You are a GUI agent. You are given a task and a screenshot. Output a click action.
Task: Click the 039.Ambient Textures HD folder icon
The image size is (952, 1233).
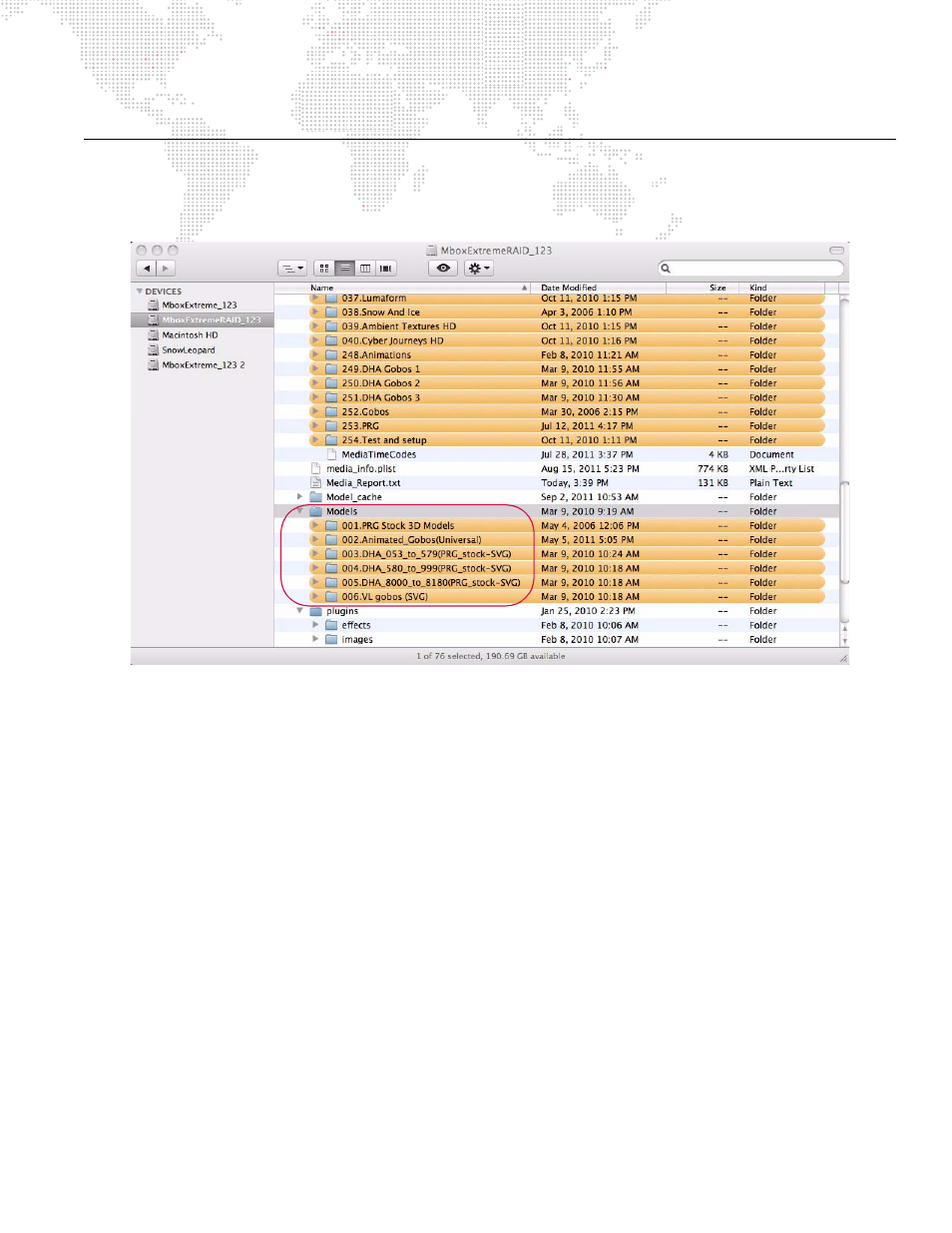tap(331, 326)
